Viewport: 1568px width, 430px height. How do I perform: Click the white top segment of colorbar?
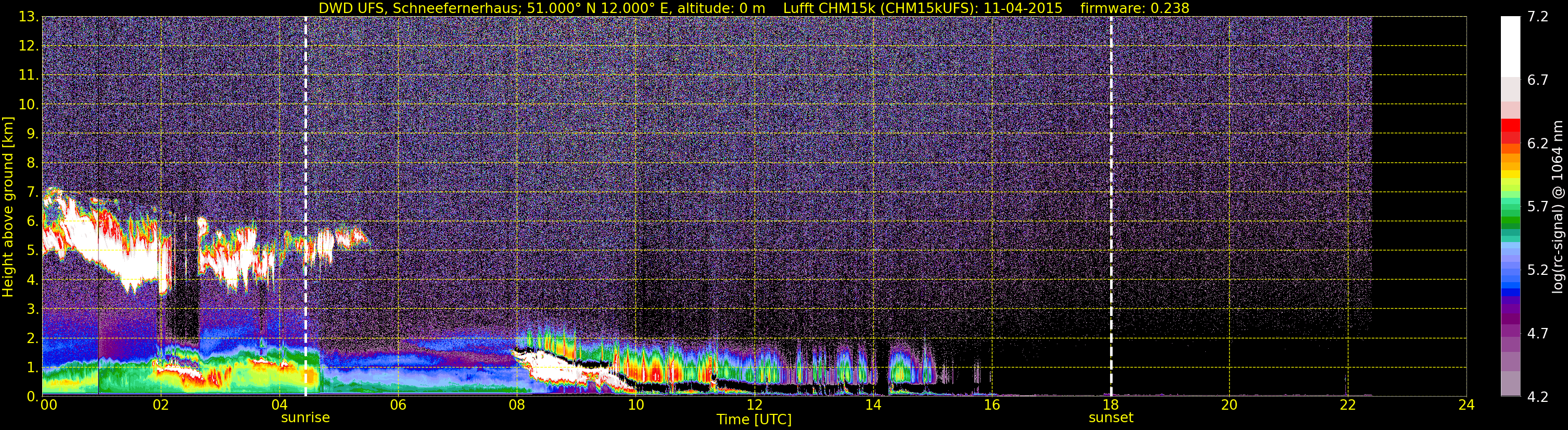(x=1510, y=46)
